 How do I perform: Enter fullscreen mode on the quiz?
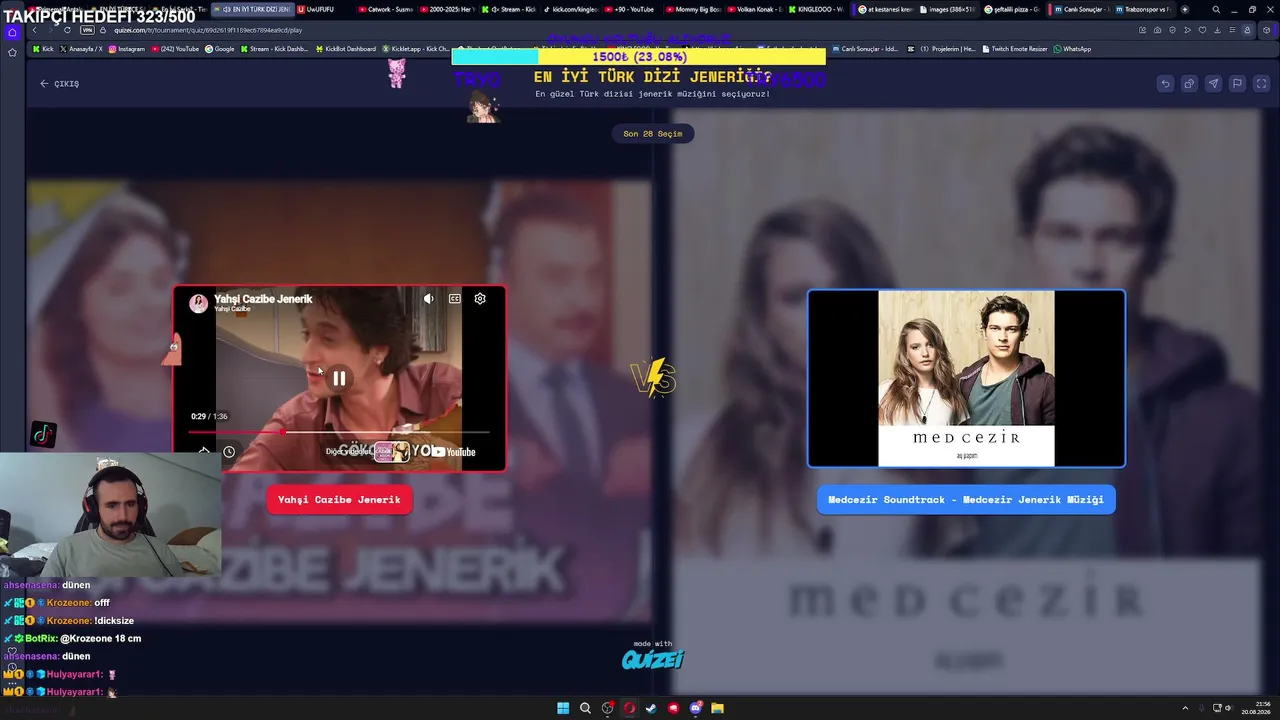tap(1261, 84)
